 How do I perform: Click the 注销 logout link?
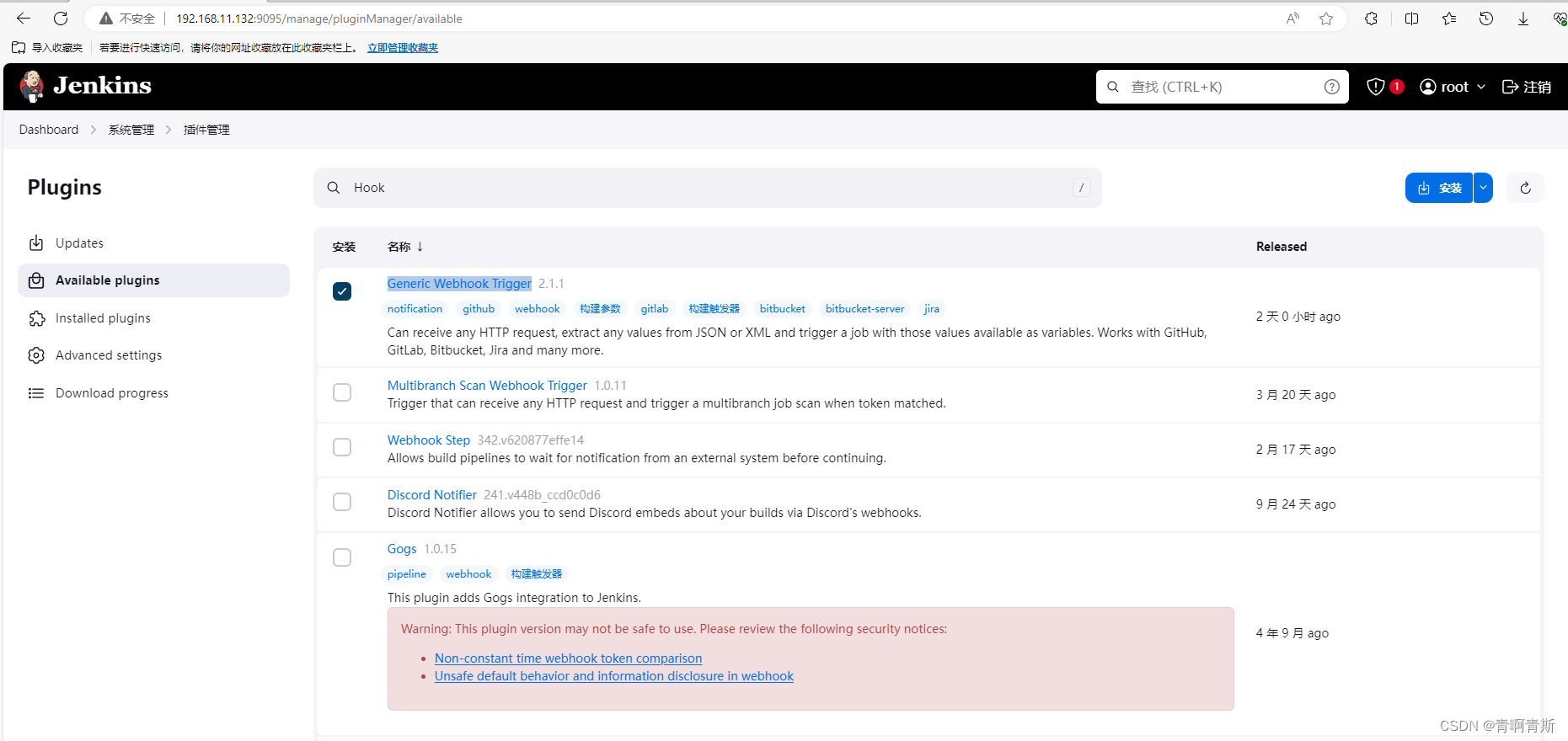(x=1527, y=87)
